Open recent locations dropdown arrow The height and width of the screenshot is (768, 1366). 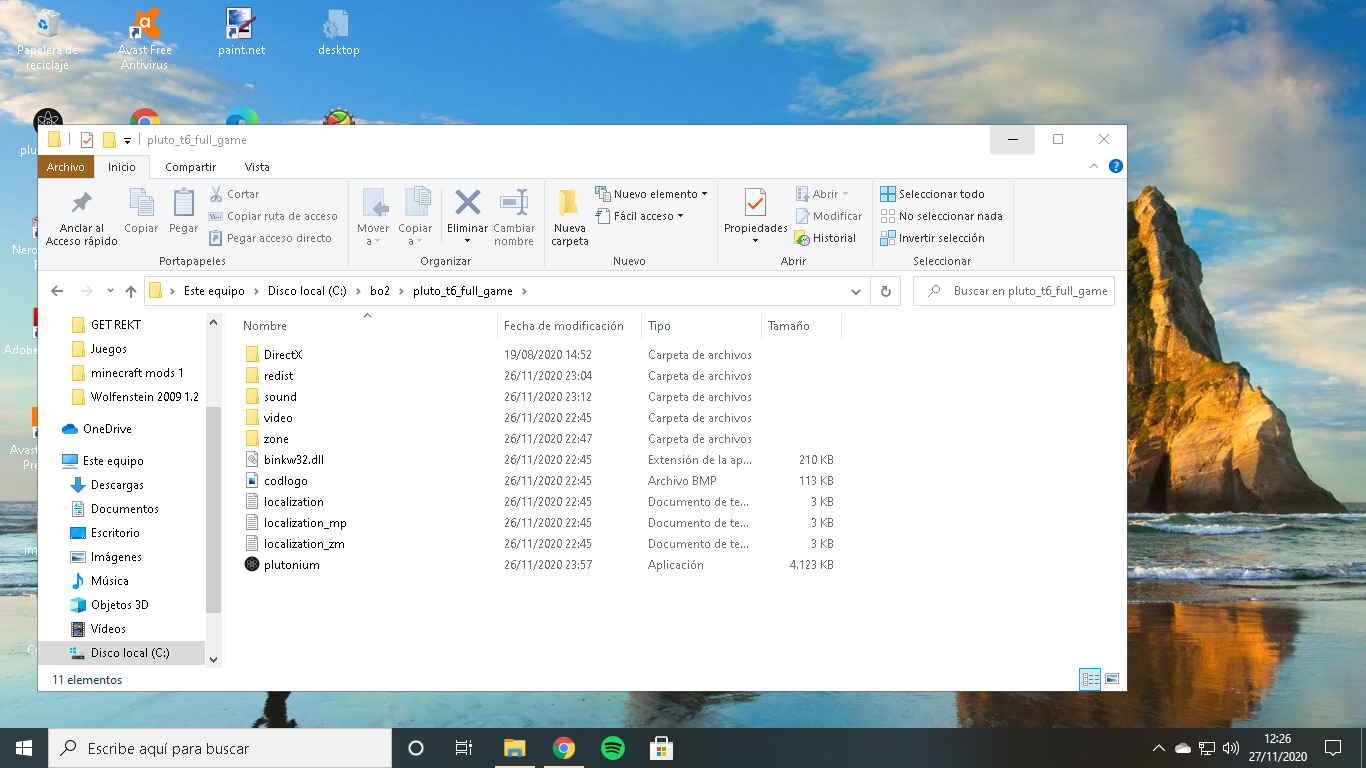click(x=110, y=292)
